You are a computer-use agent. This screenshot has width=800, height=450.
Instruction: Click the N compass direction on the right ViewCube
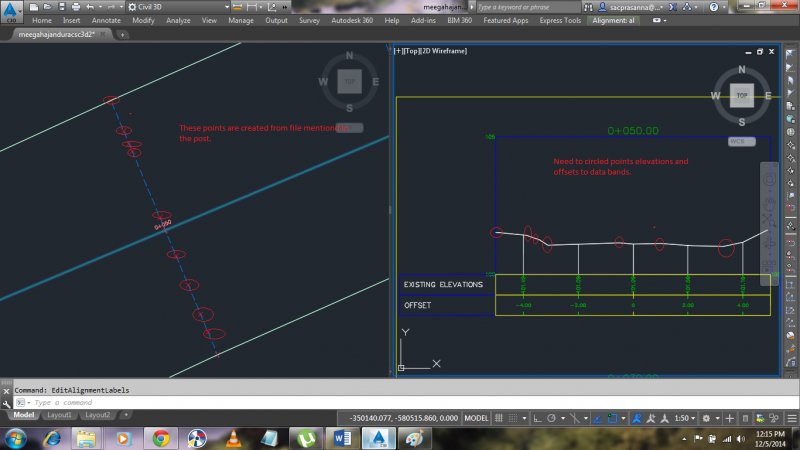point(741,70)
